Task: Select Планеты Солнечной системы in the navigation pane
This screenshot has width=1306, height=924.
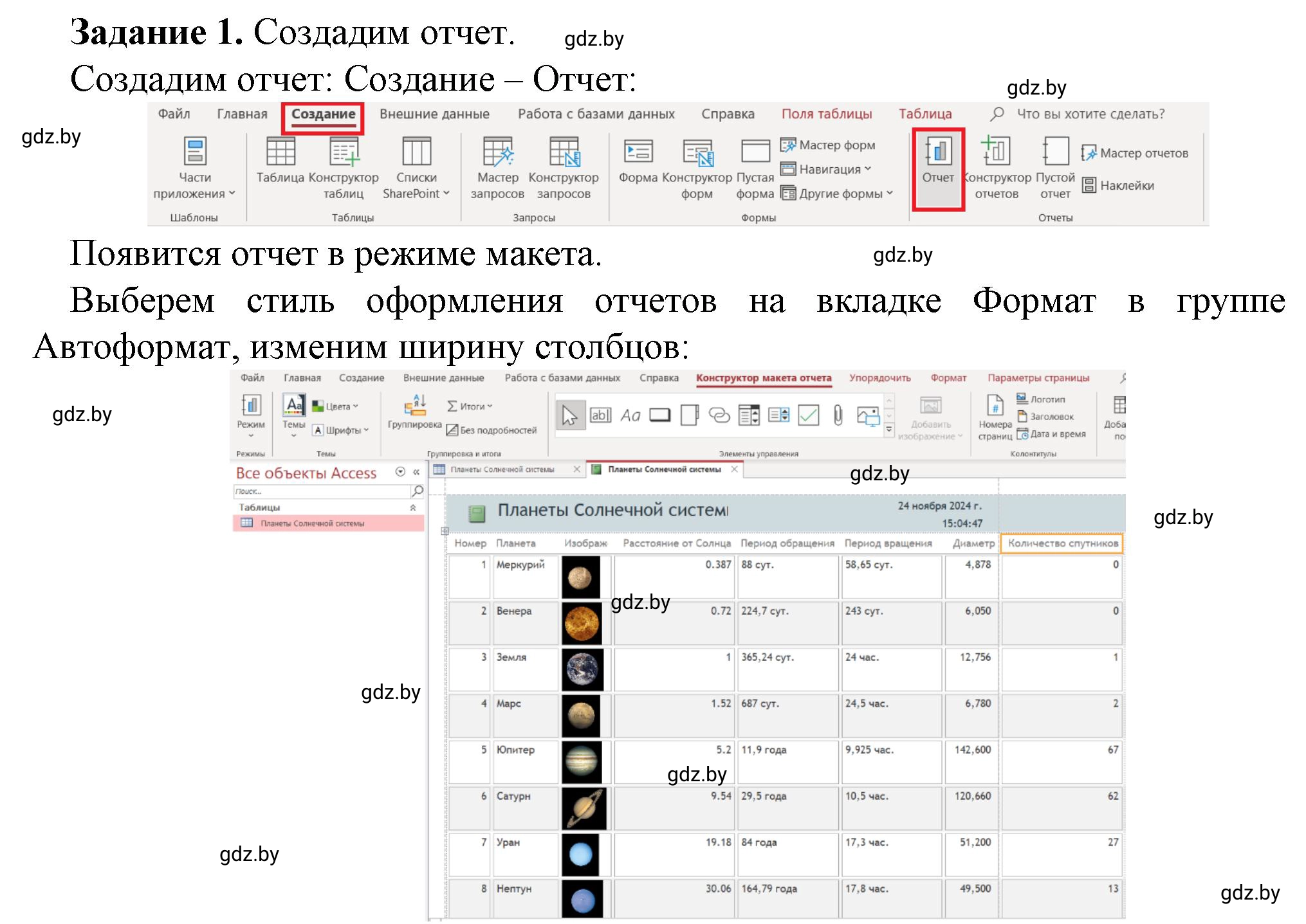Action: coord(328,523)
